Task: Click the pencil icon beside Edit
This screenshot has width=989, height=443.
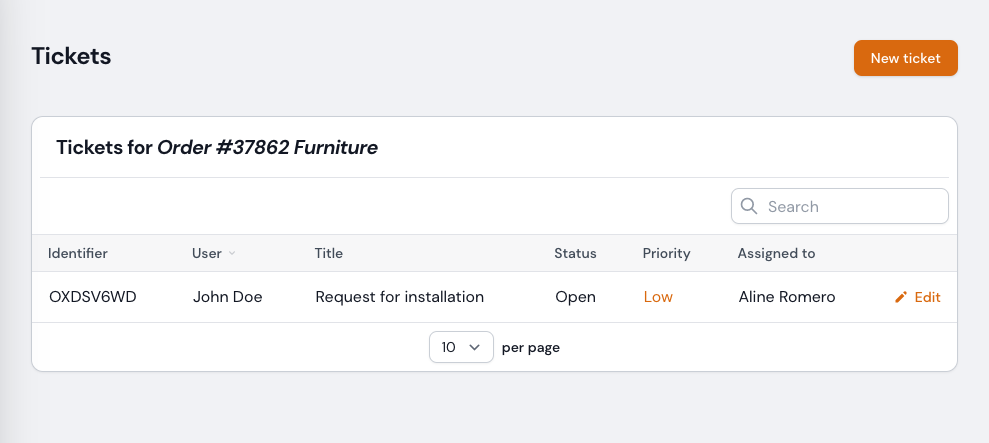Action: point(901,297)
